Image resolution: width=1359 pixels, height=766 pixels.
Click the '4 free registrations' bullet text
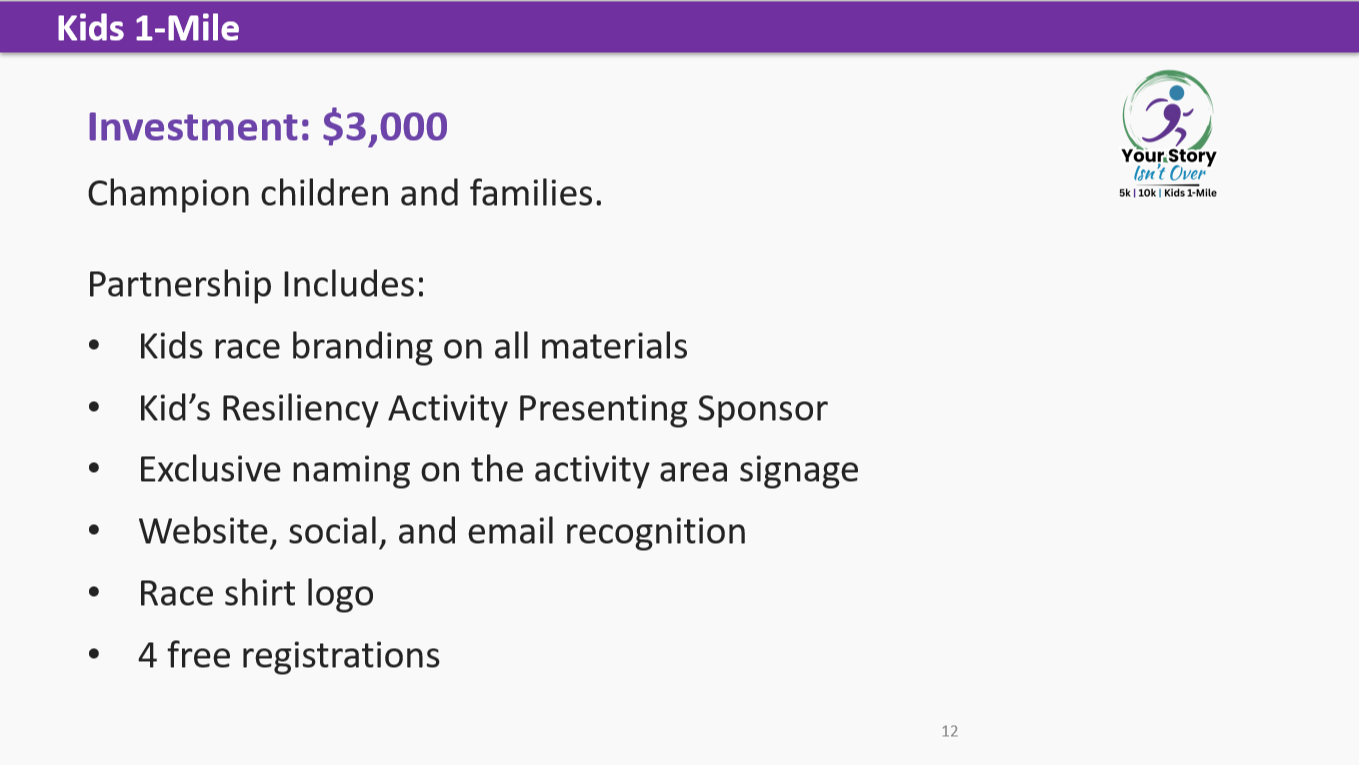click(x=289, y=655)
